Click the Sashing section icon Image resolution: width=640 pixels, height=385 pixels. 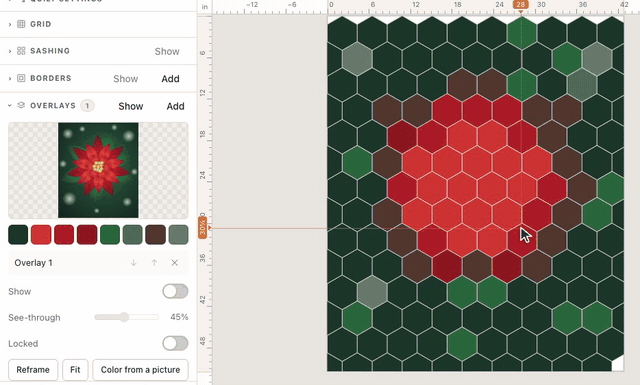(21, 51)
